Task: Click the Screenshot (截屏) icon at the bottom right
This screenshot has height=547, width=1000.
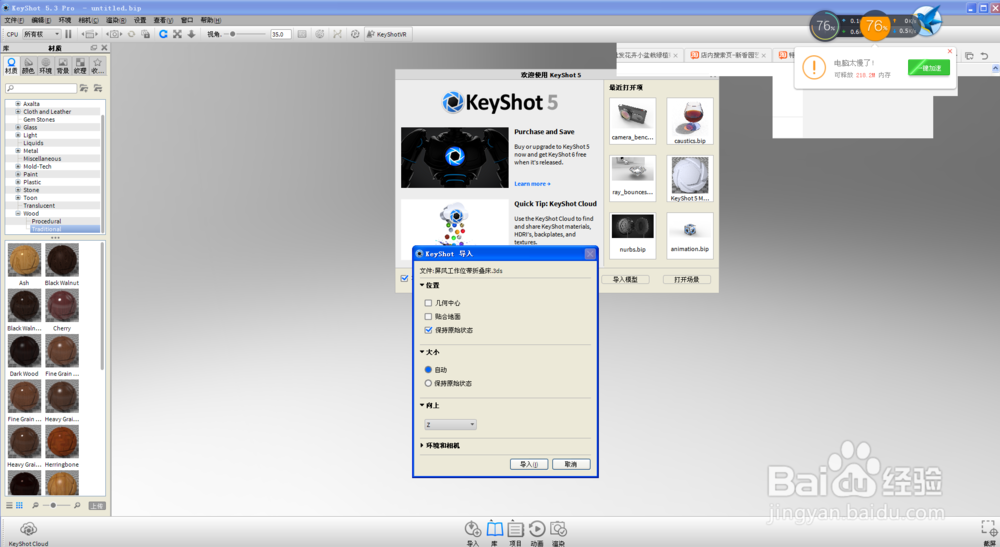Action: click(989, 528)
